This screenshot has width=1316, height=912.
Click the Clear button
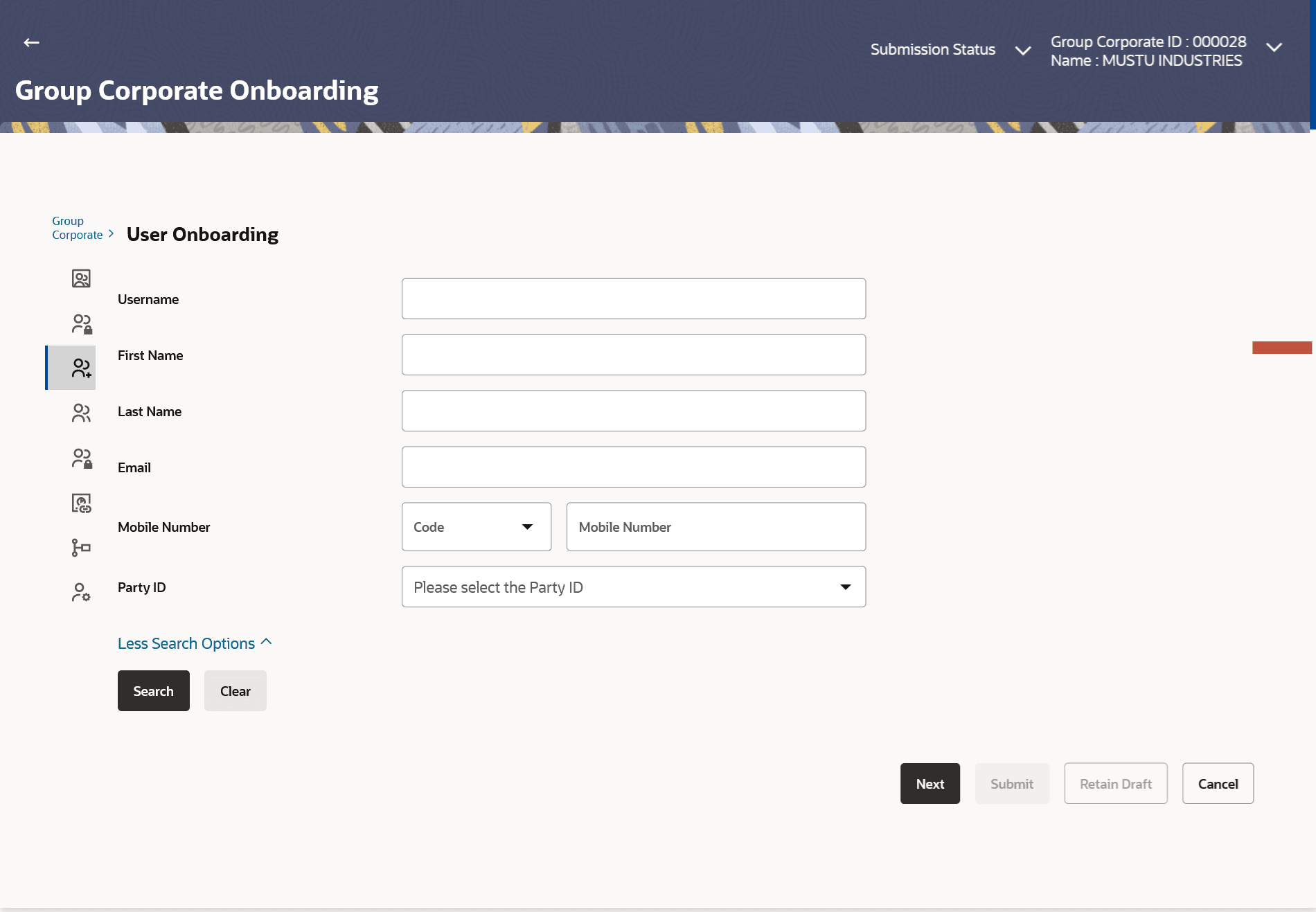click(x=235, y=690)
